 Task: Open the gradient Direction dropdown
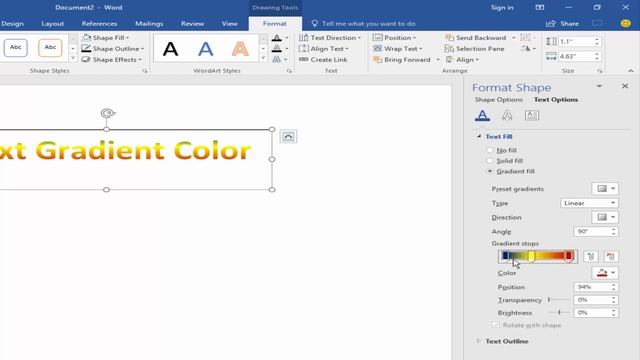point(605,217)
